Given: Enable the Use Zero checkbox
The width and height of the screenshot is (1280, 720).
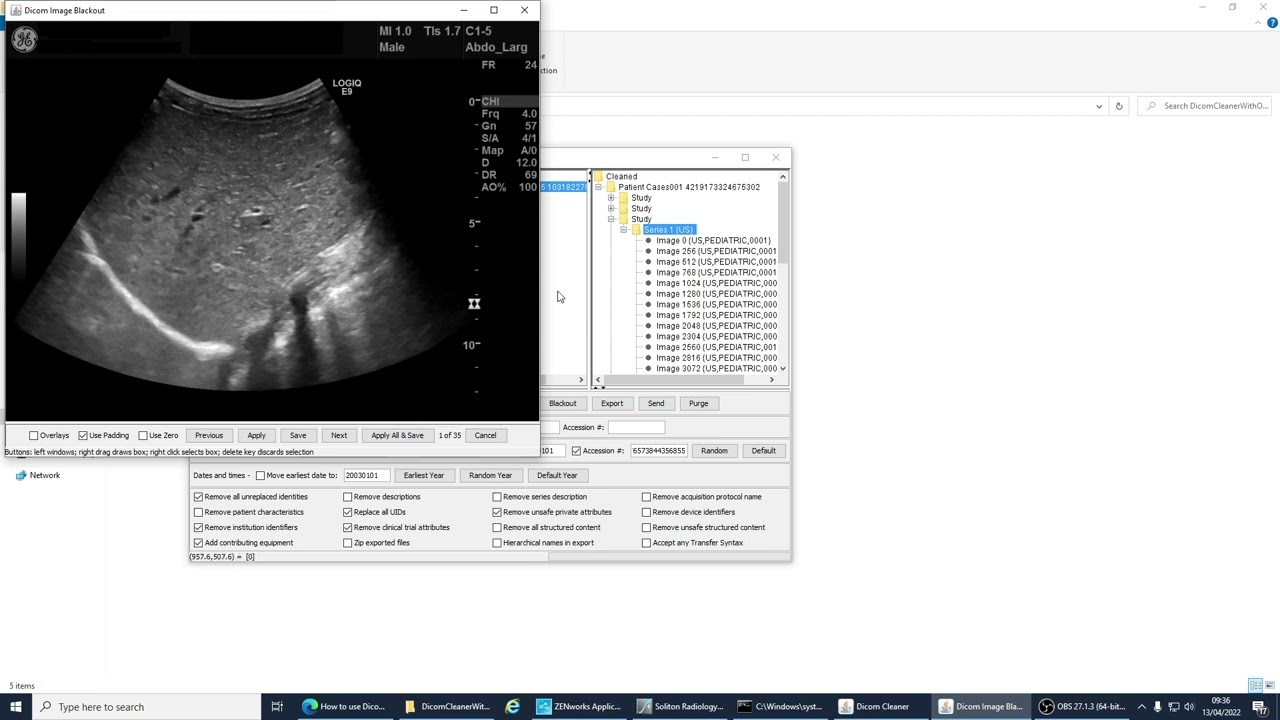Looking at the screenshot, I should point(143,435).
